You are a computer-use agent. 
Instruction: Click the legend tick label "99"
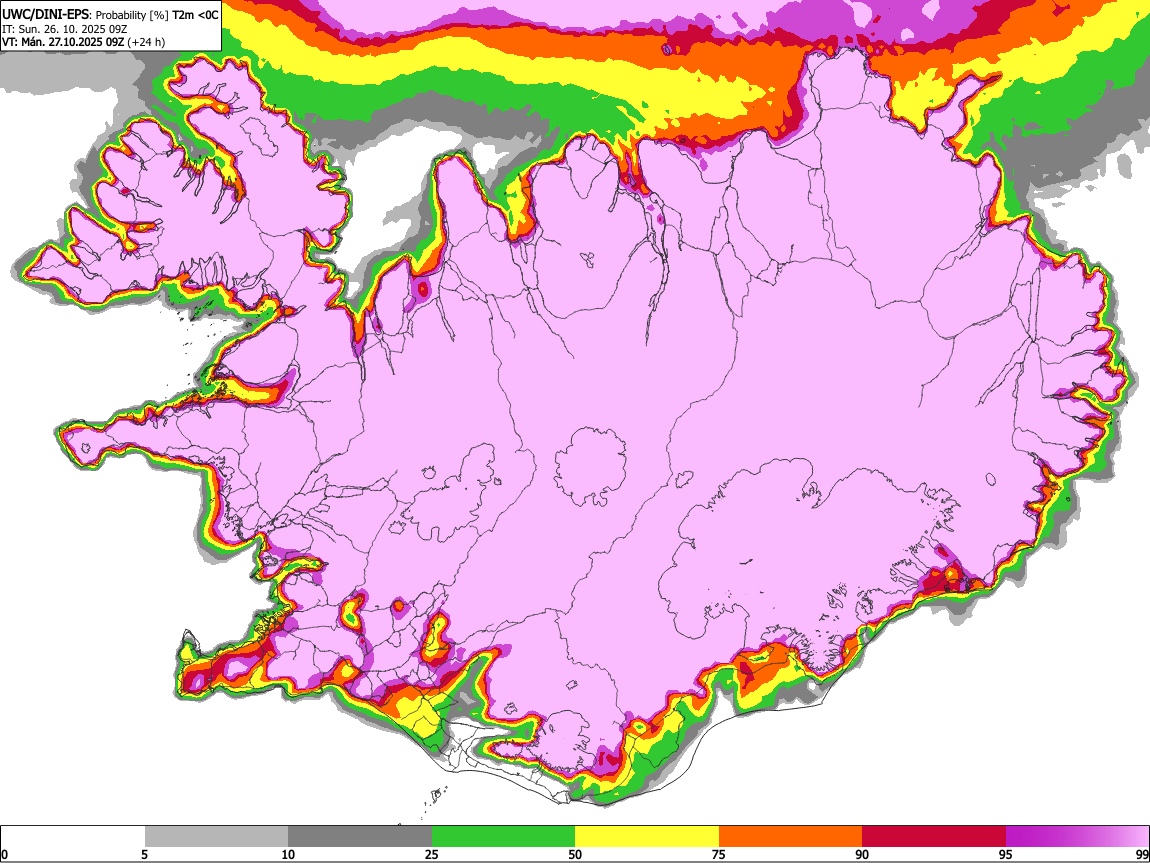(x=1141, y=855)
